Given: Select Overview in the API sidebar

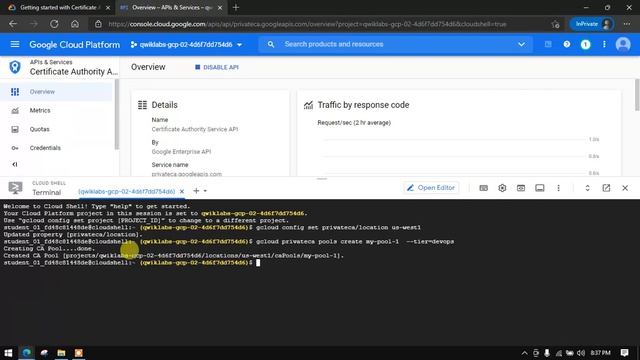Looking at the screenshot, I should point(56,91).
